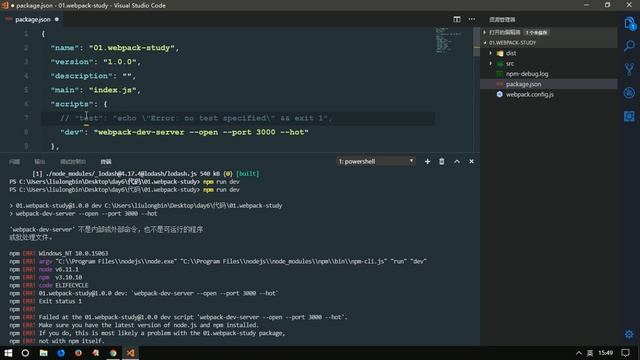Expand the src folder arrow
Image resolution: width=640 pixels, height=360 pixels.
[491, 63]
